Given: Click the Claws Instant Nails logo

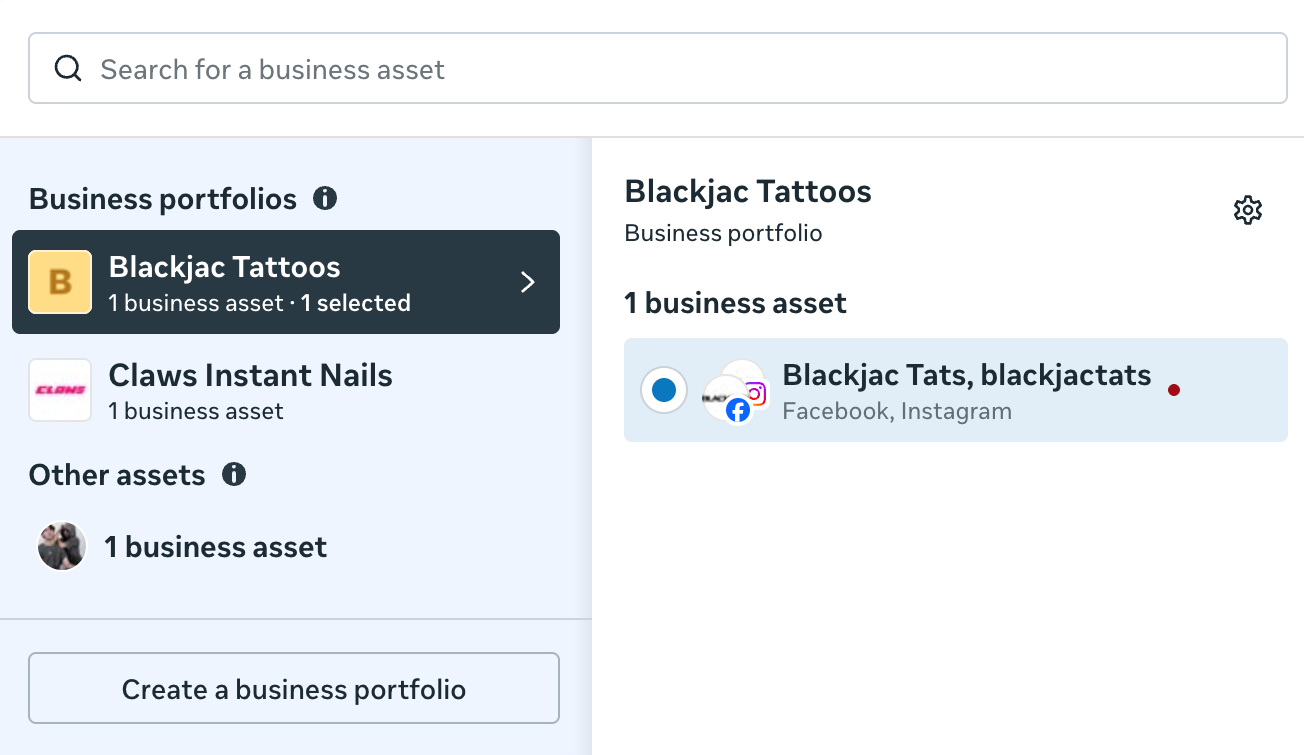Looking at the screenshot, I should point(60,390).
